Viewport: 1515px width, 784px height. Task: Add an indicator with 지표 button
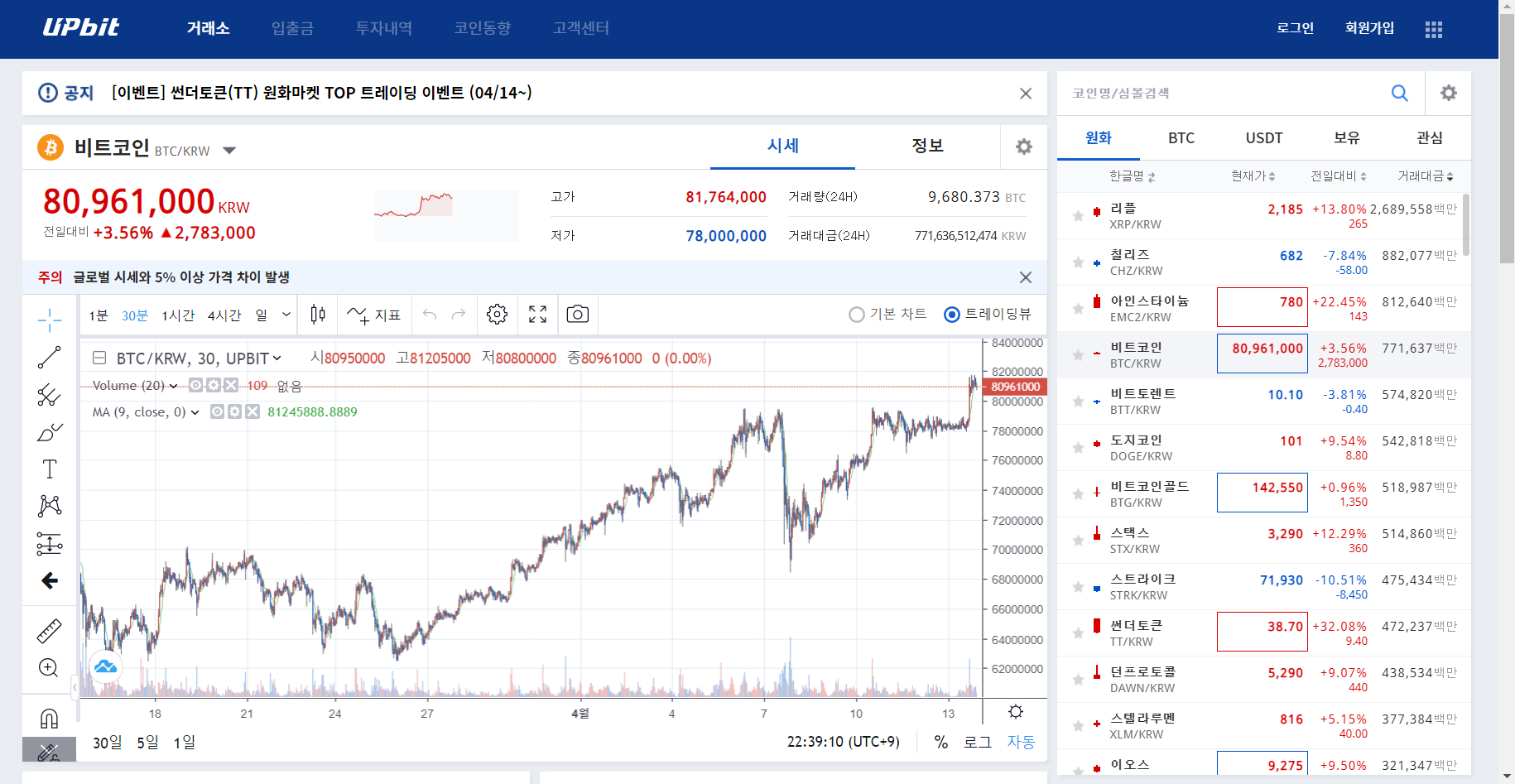373,315
